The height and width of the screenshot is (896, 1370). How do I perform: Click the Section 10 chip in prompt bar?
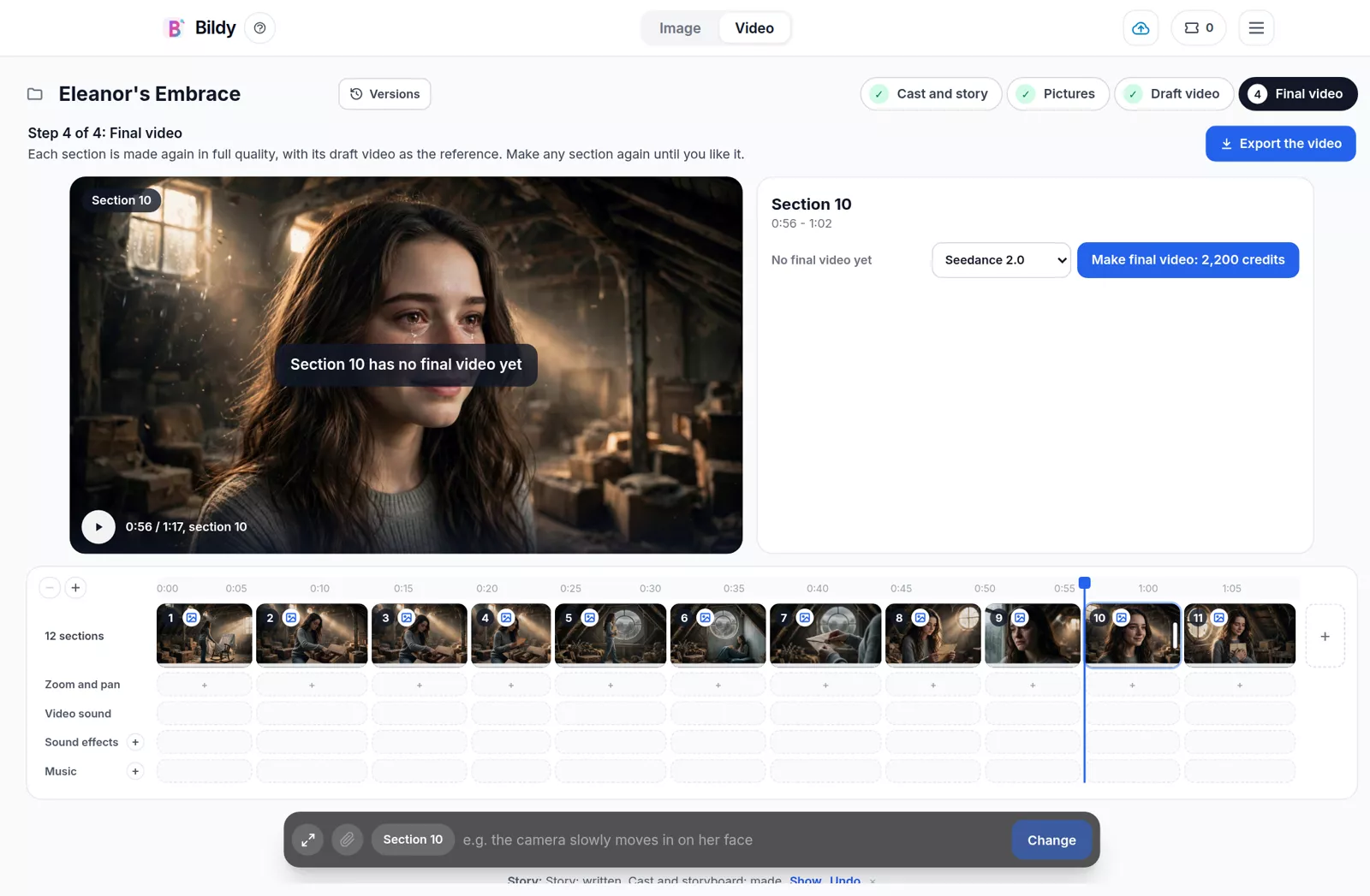tap(413, 840)
